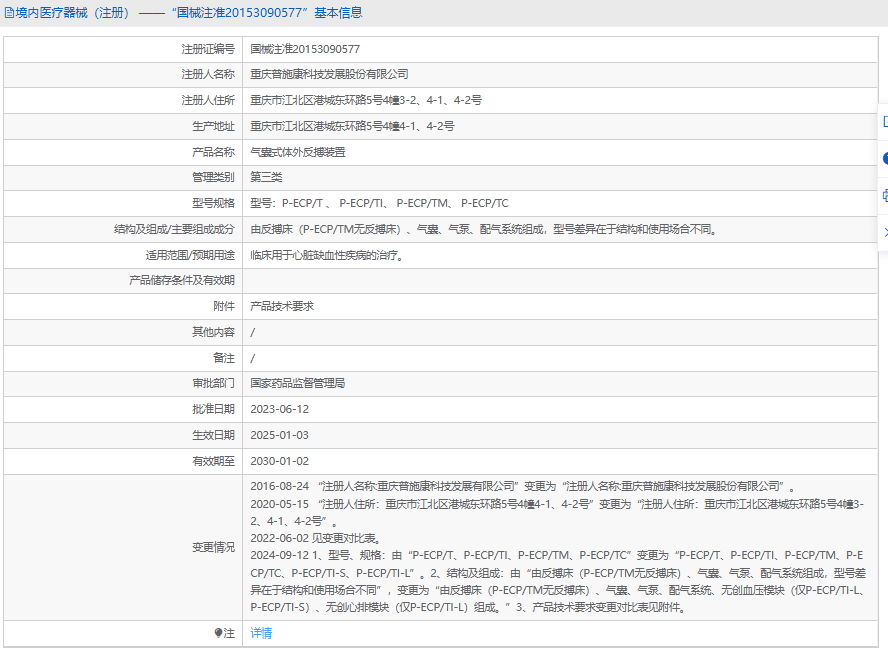
Task: Click the 管理类别 value 第三类
Action: pos(266,178)
